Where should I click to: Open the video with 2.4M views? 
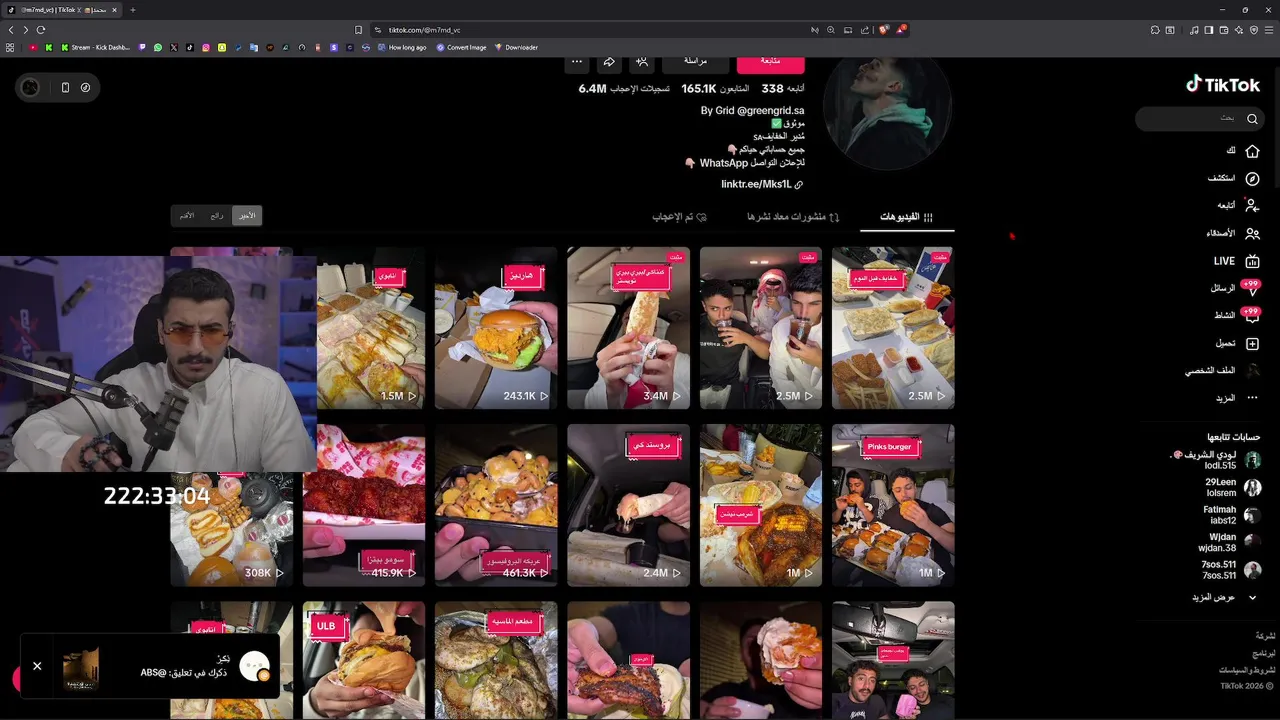(x=628, y=505)
